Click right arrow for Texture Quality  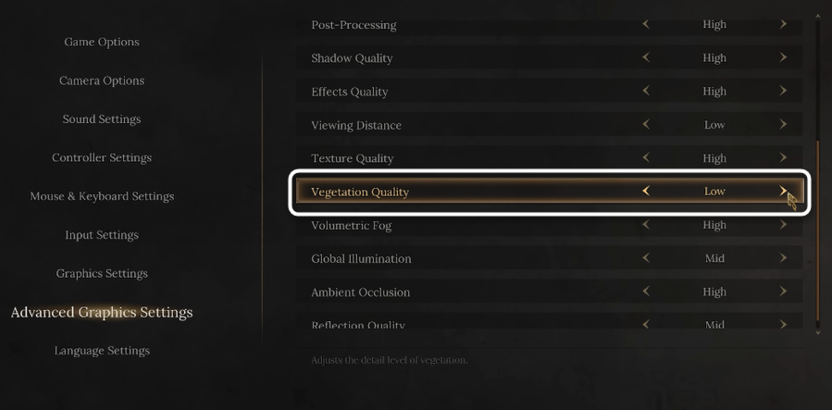pos(783,158)
